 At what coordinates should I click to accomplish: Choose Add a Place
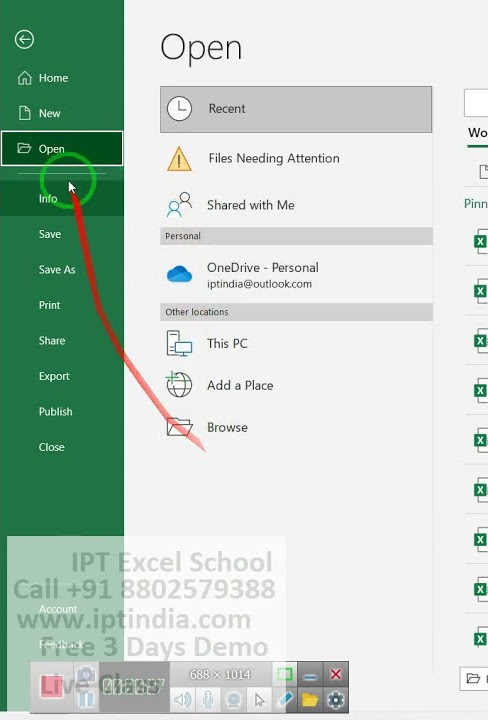296,385
